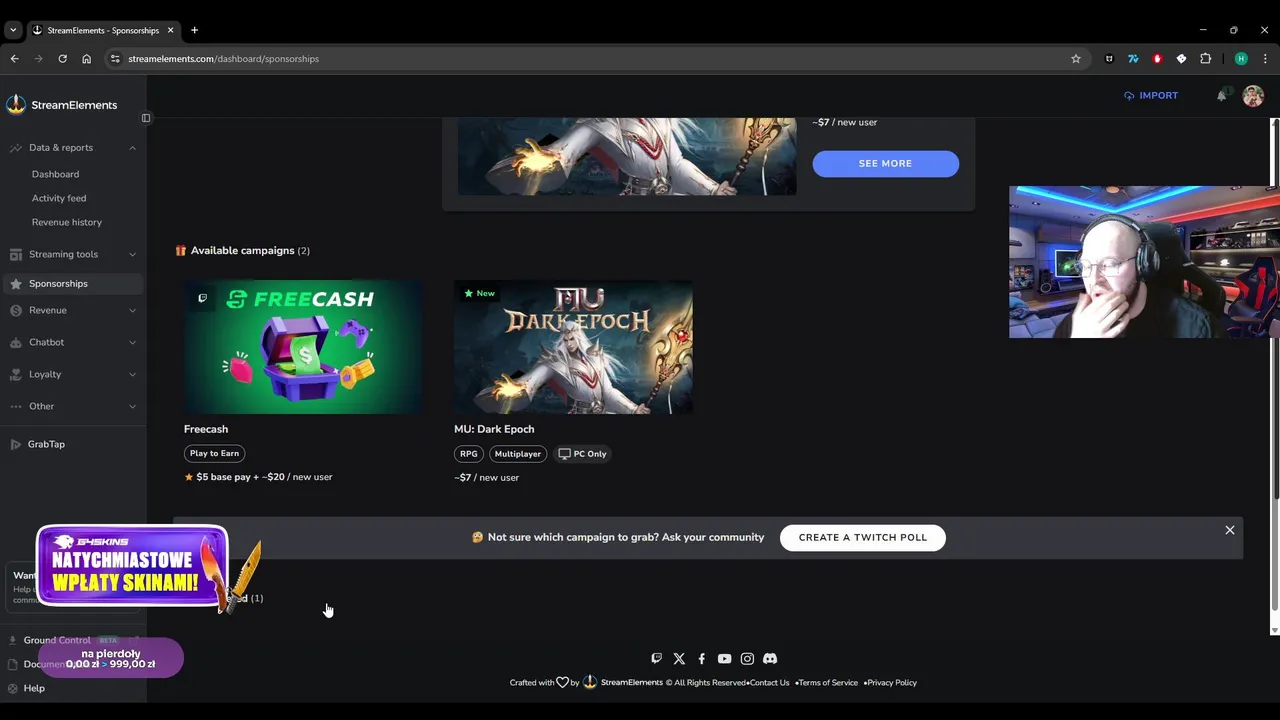Open Revenue history in the sidebar
The width and height of the screenshot is (1280, 720).
[66, 222]
